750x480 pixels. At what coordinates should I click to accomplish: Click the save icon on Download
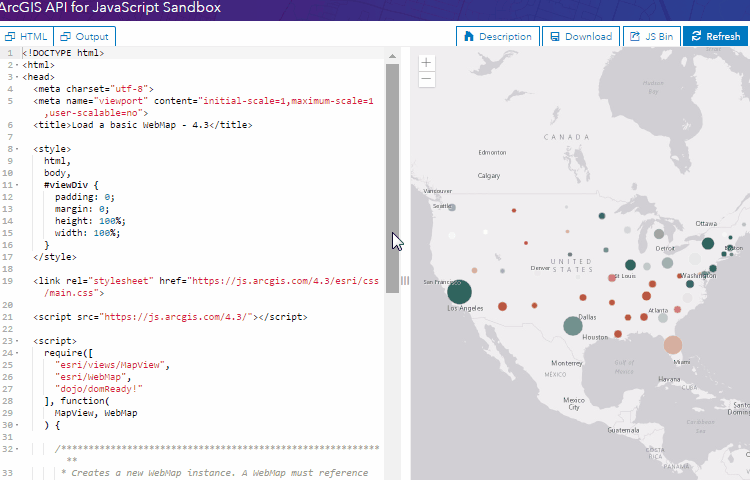(555, 36)
